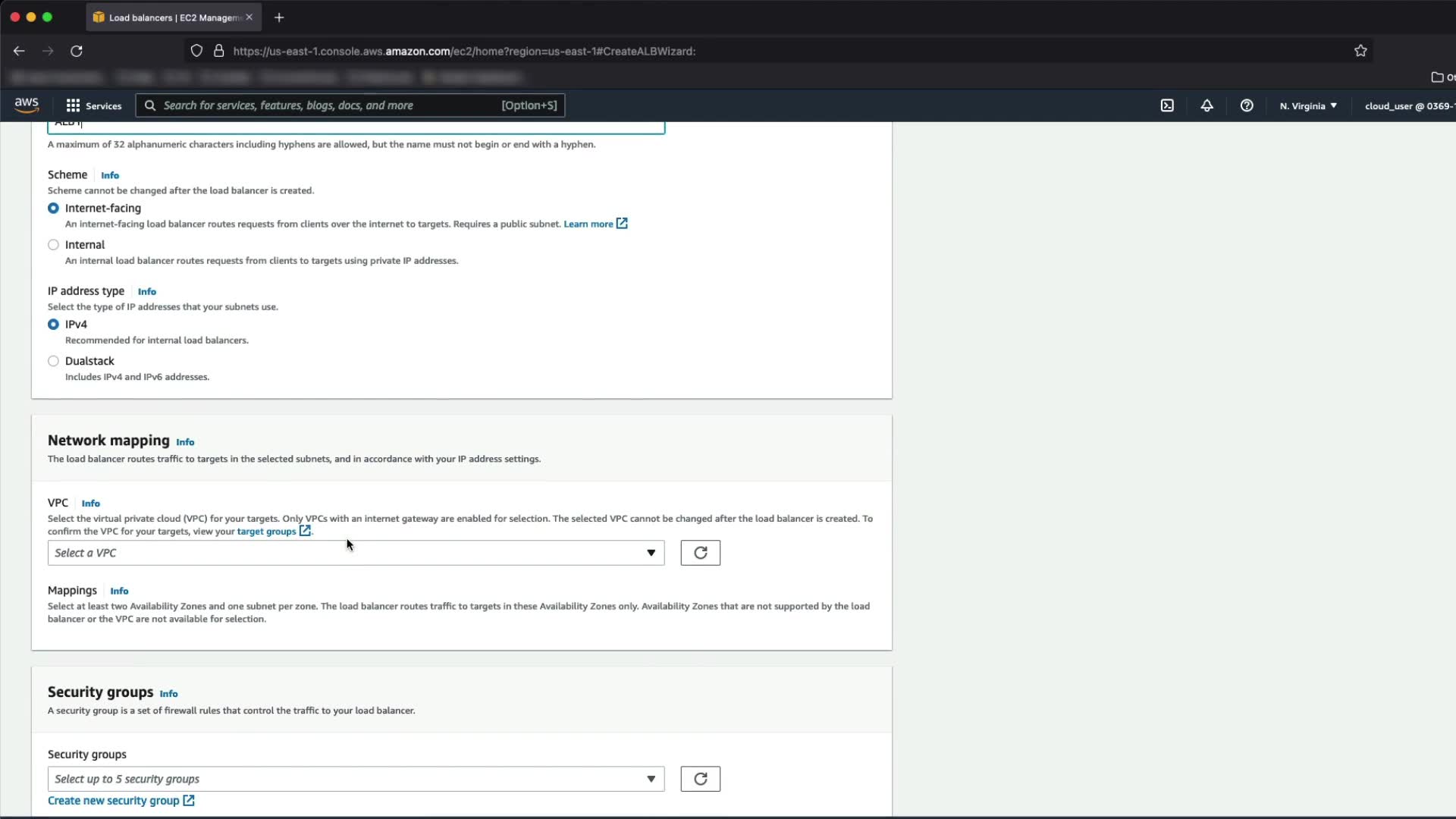
Task: Choose Dualstack IP address type
Action: pos(53,361)
